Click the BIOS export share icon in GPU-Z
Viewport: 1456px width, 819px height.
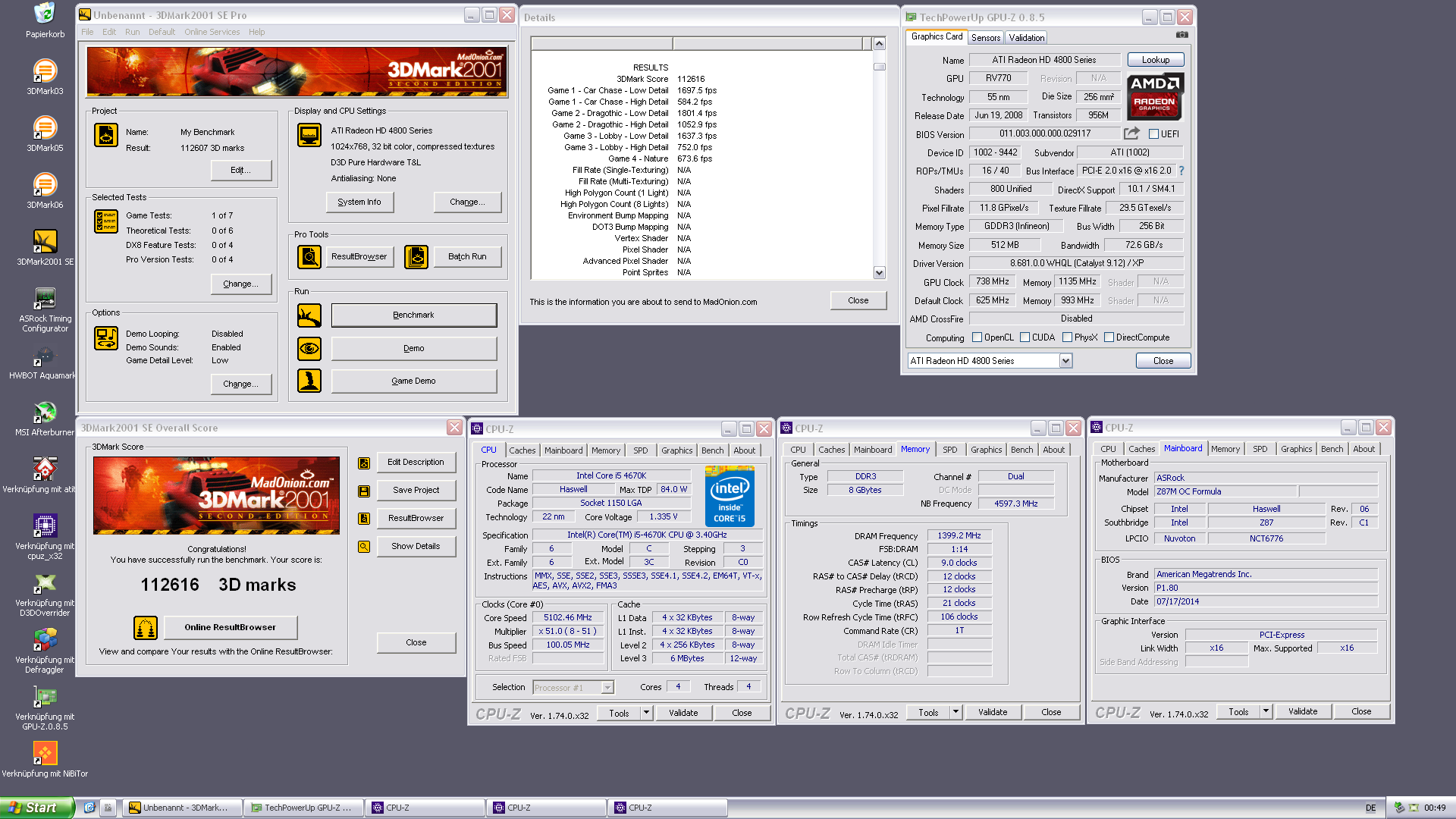pyautogui.click(x=1131, y=133)
